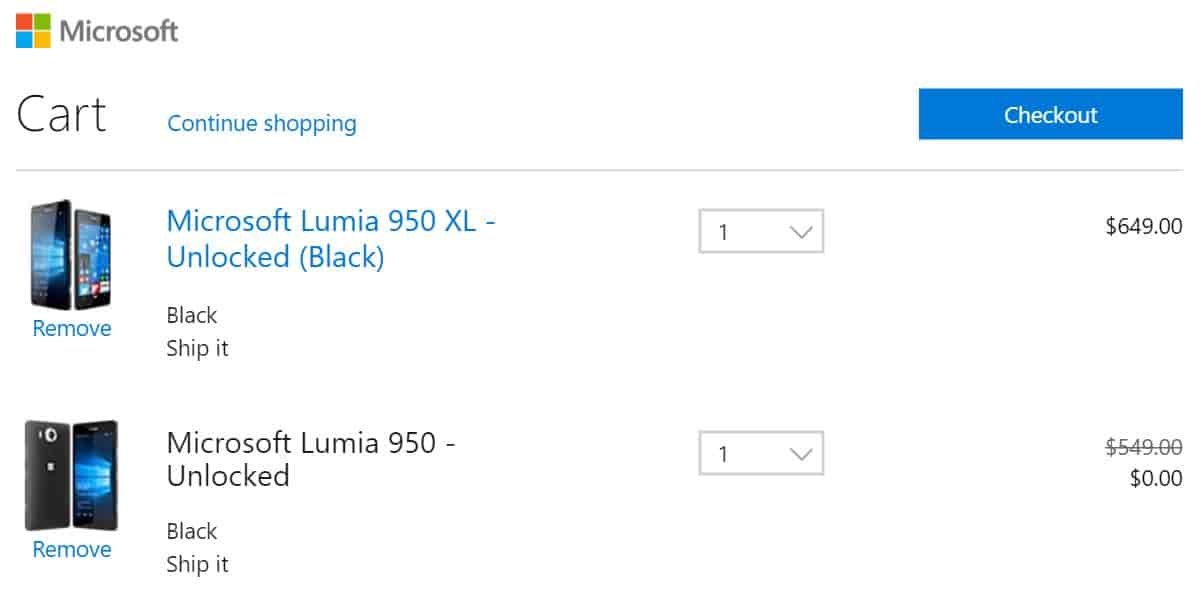Remove the Lumia 950 XL from cart
1202x596 pixels.
point(70,328)
